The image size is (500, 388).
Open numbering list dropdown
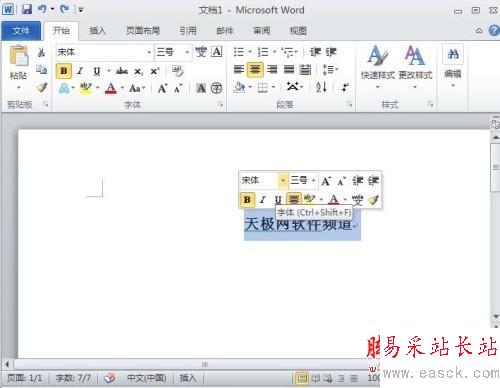tap(274, 52)
